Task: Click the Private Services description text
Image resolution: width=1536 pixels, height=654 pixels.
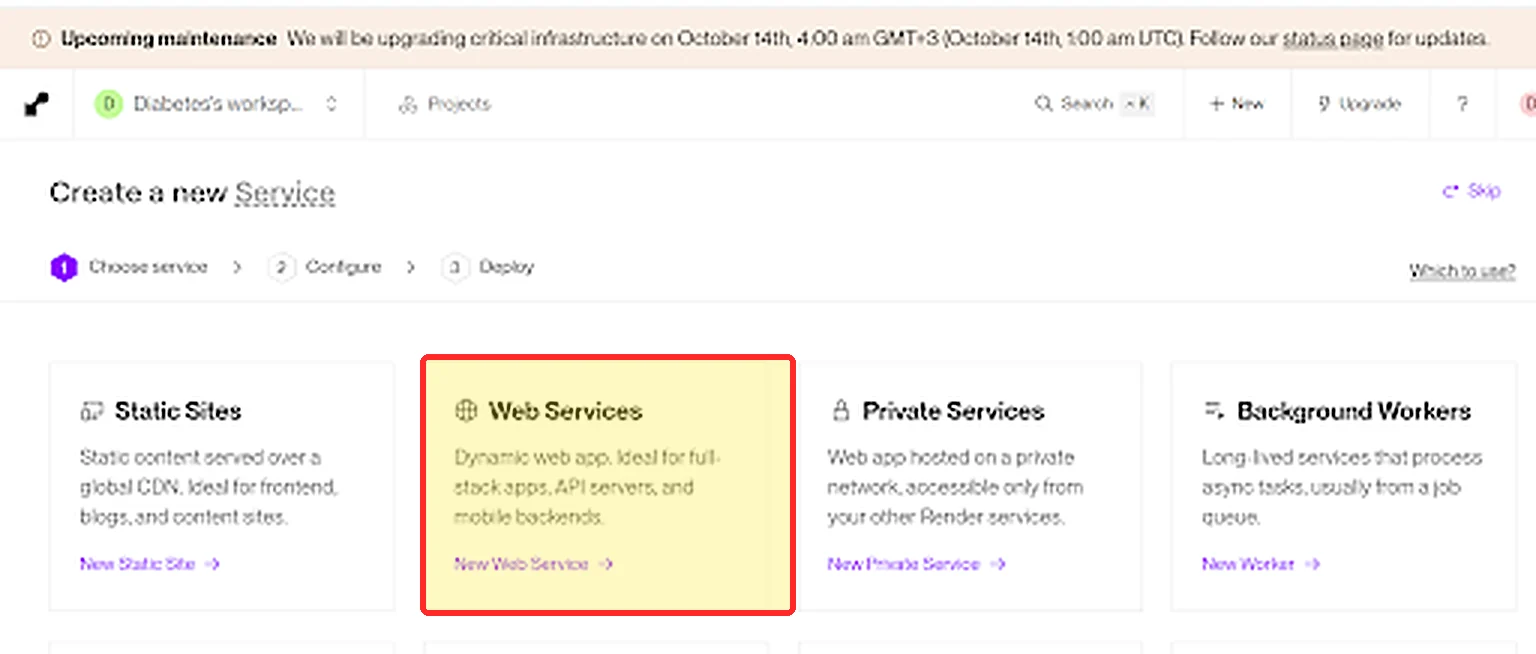Action: (x=955, y=488)
